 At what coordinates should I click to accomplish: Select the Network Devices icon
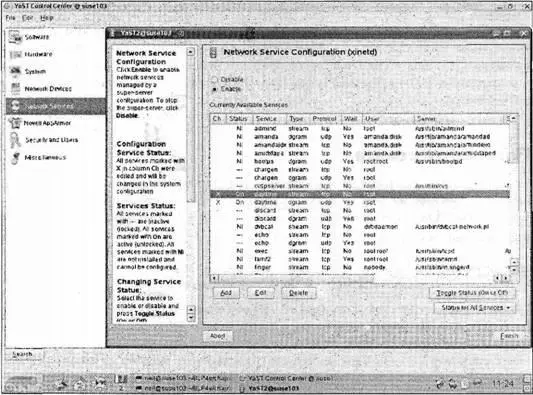[16, 88]
